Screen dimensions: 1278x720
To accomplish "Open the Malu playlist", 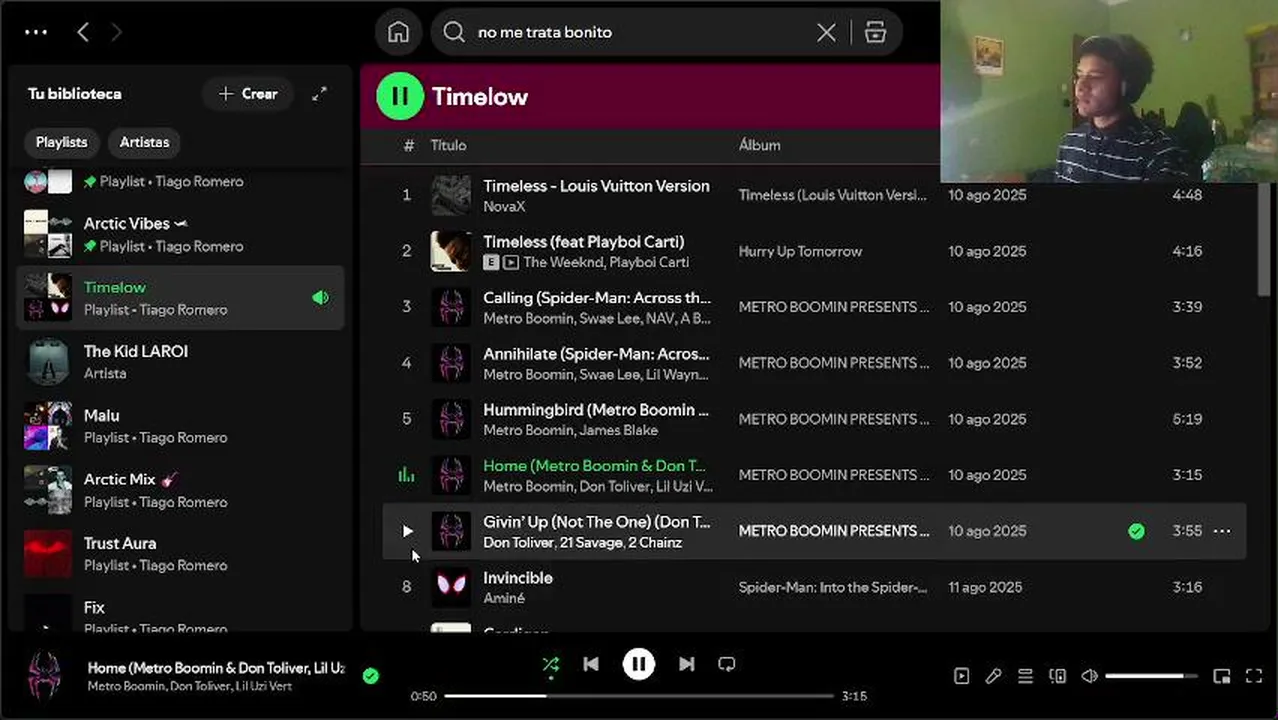I will click(181, 426).
